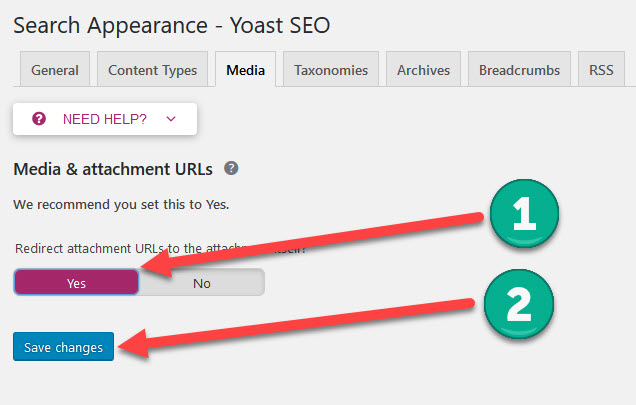Click the red arrow pointing at Save changes

click(x=296, y=327)
